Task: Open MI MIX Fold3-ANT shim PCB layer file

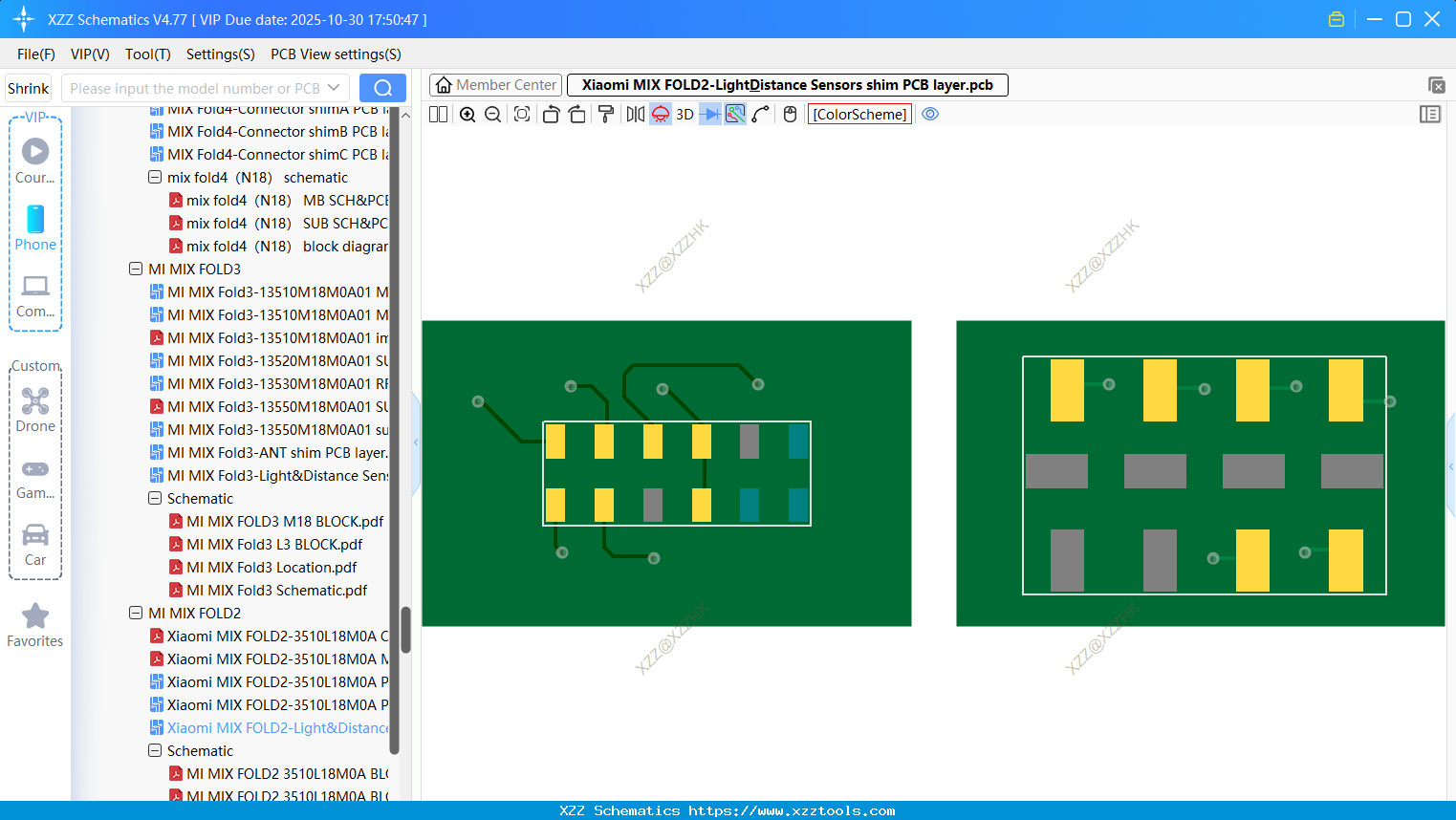Action: click(x=270, y=453)
